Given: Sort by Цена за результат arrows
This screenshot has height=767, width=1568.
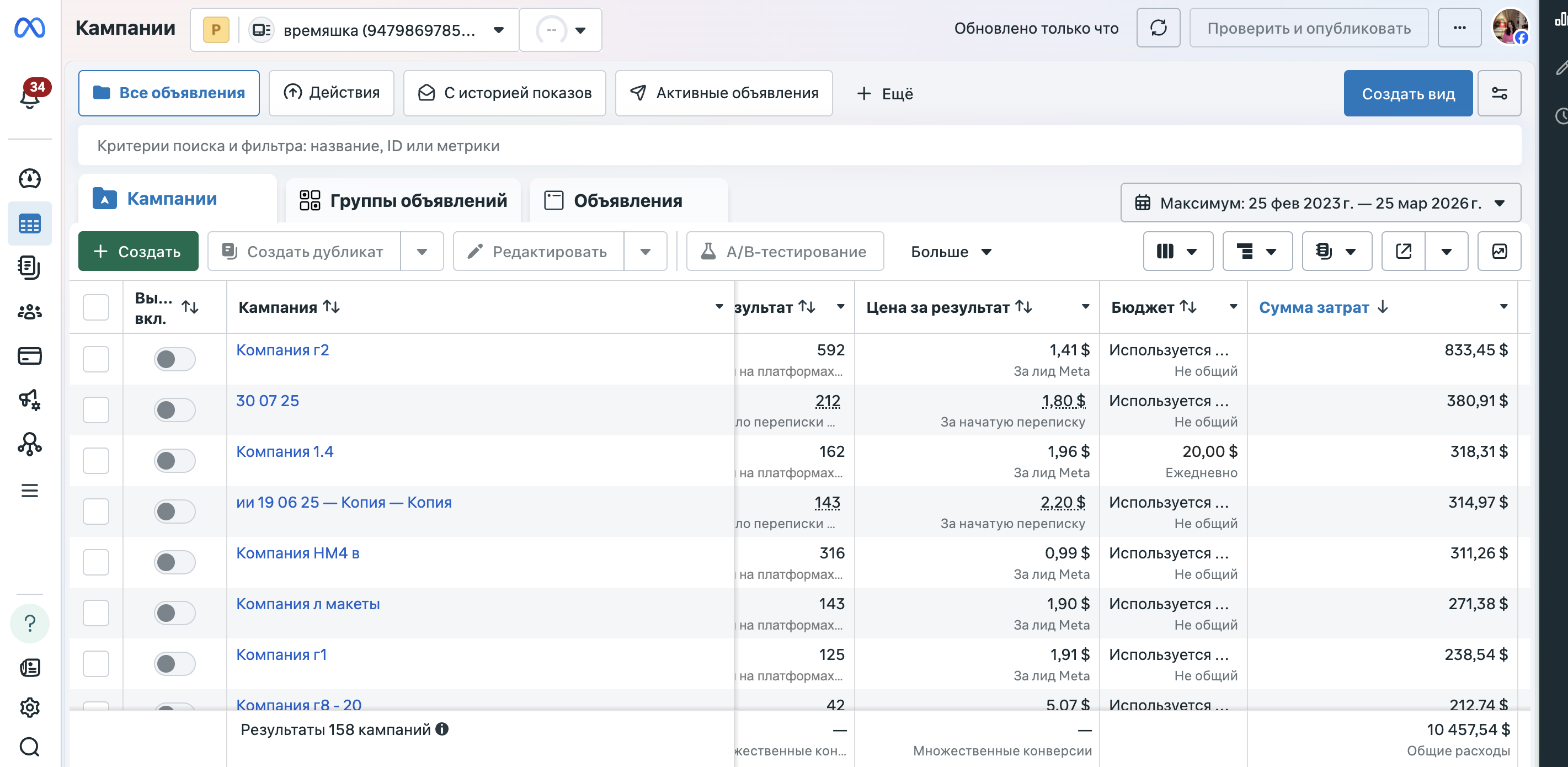Looking at the screenshot, I should (1024, 307).
